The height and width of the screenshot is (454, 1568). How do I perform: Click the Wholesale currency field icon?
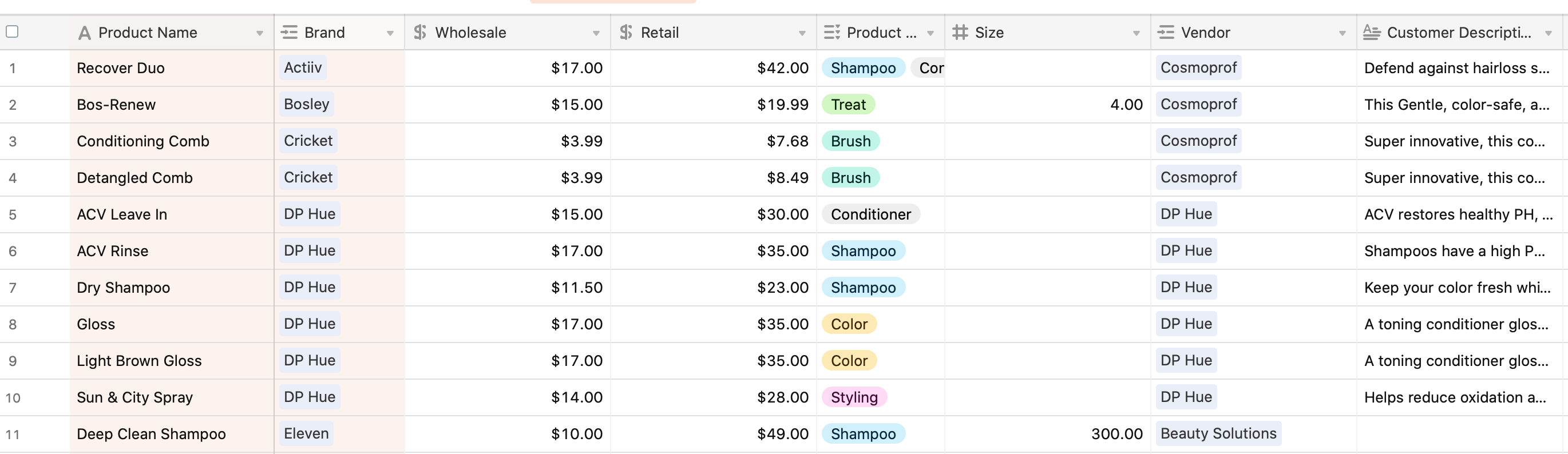pos(420,32)
